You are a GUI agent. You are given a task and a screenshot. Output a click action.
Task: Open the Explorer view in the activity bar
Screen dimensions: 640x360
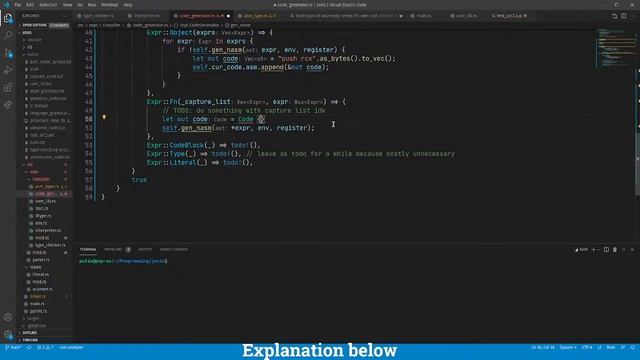point(8,18)
